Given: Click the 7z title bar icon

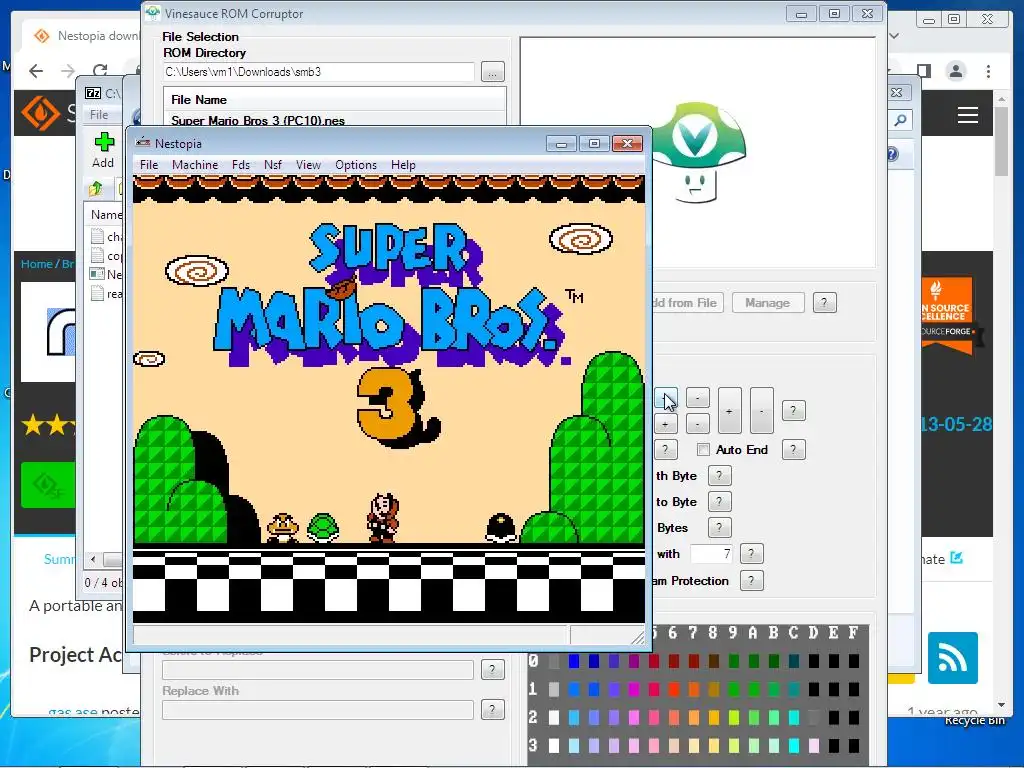Looking at the screenshot, I should 93,93.
